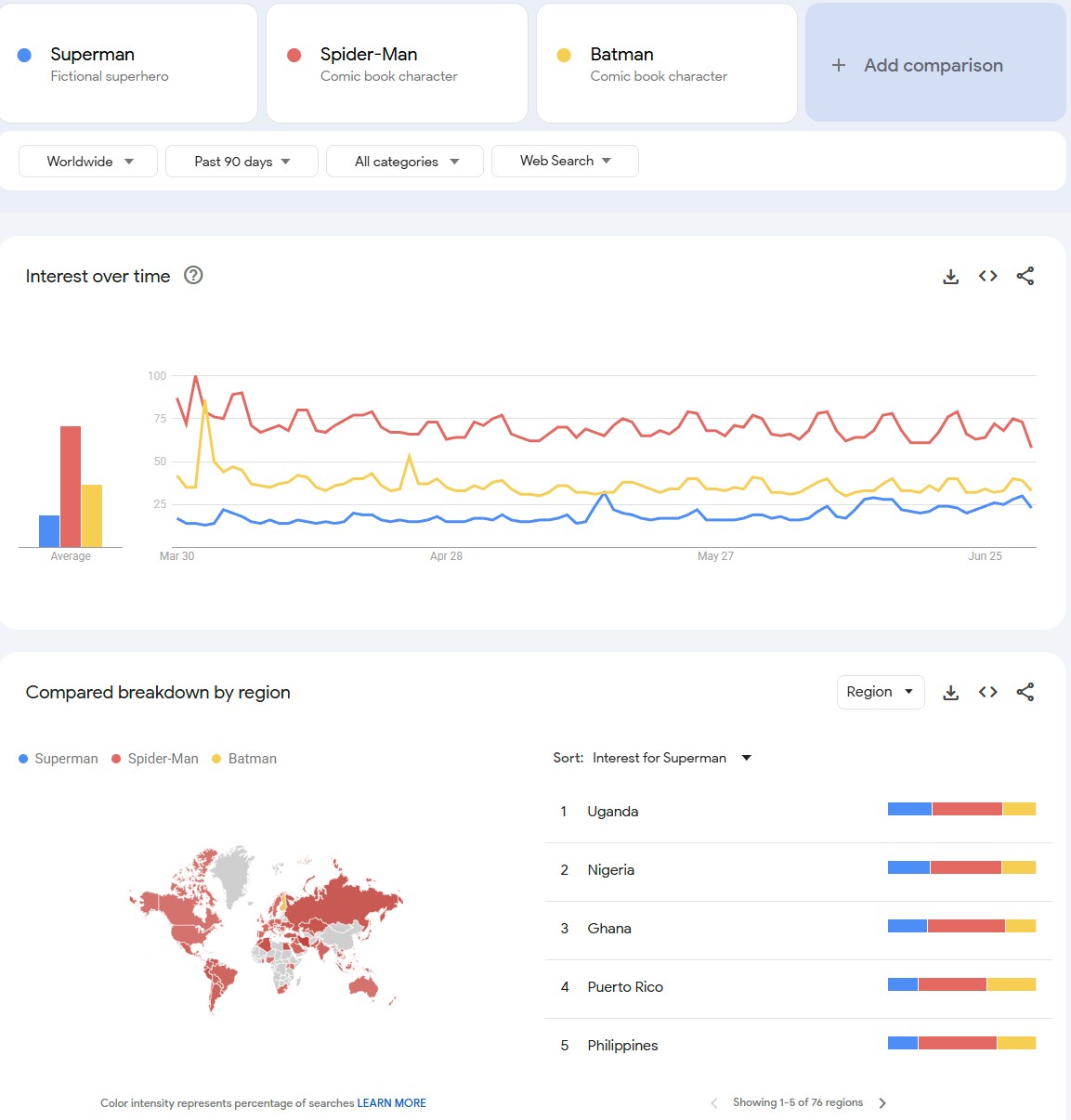The width and height of the screenshot is (1071, 1120).
Task: Click Nigeria's stacked interest bar
Action: [x=961, y=867]
